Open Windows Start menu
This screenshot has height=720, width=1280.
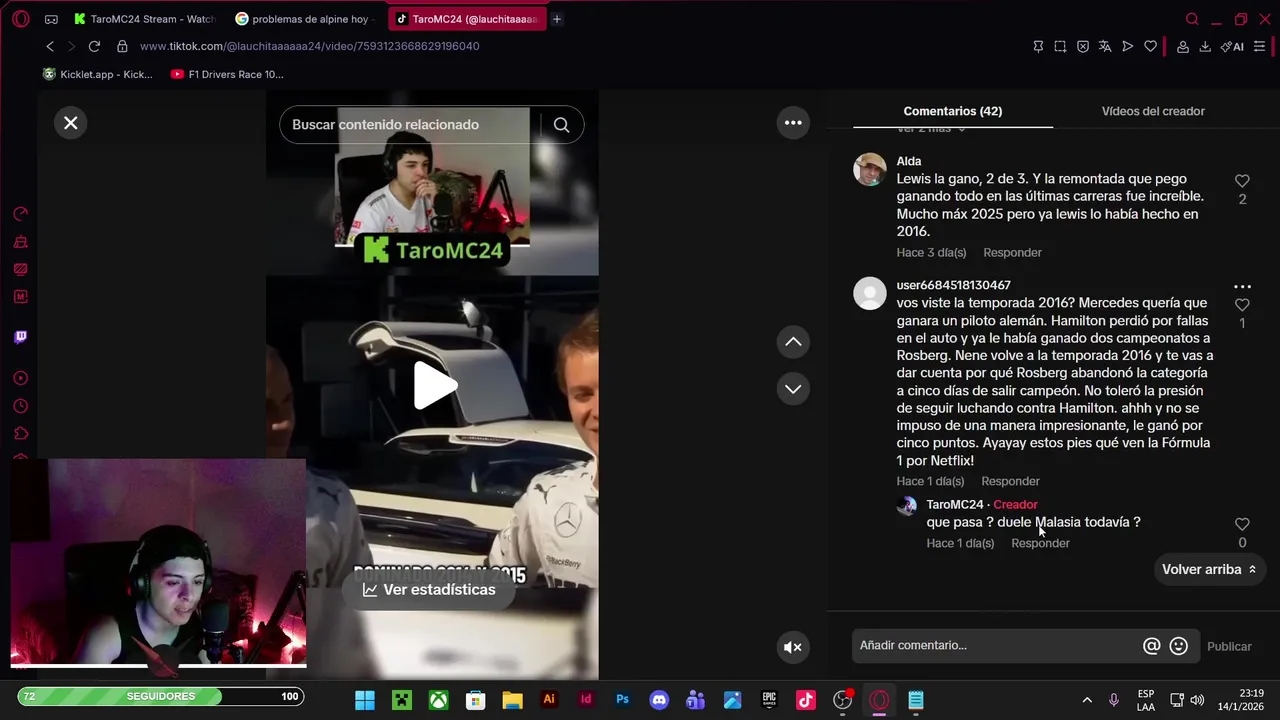click(x=365, y=700)
